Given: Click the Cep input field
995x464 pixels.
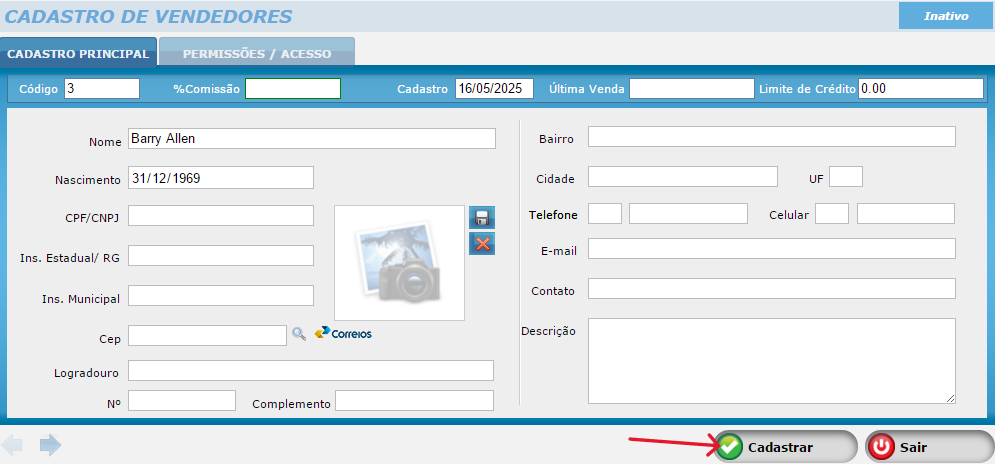Looking at the screenshot, I should click(x=208, y=335).
